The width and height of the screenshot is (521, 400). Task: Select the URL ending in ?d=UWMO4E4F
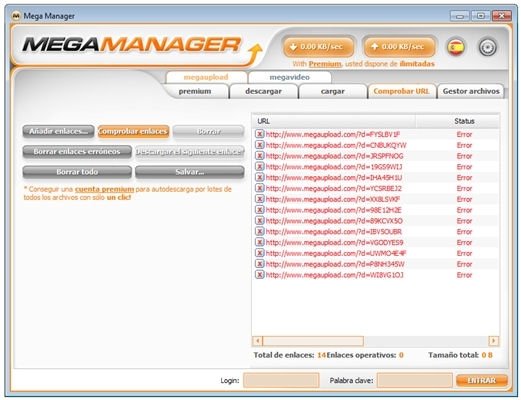click(336, 253)
